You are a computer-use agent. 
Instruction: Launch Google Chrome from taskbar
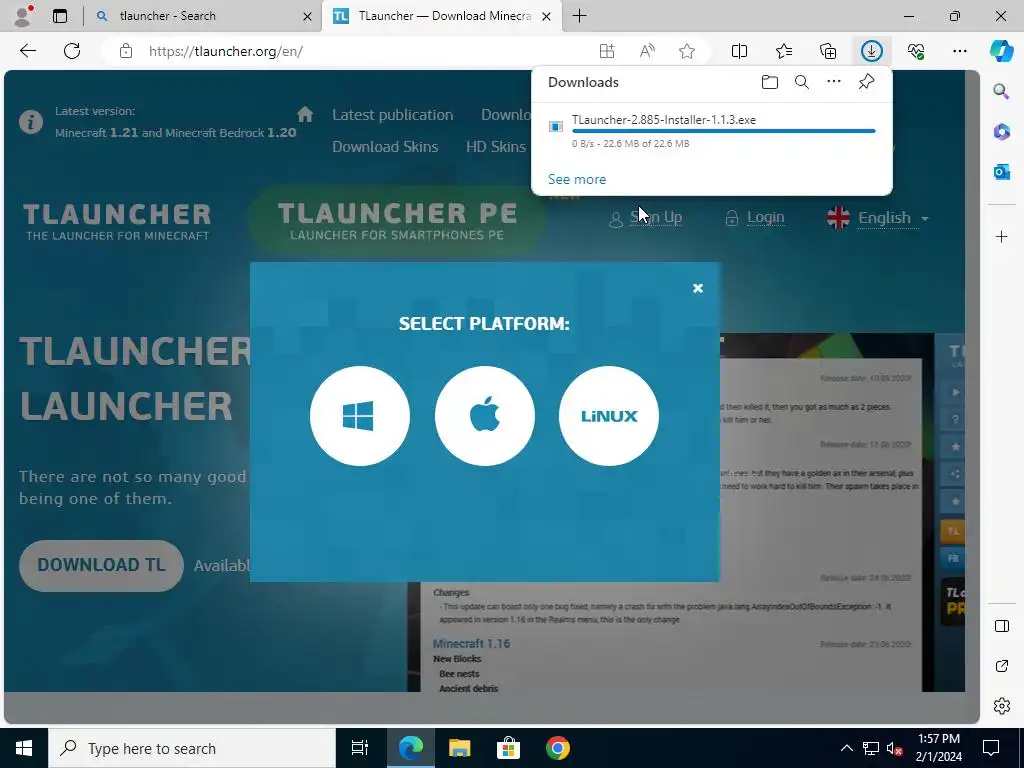pyautogui.click(x=557, y=748)
